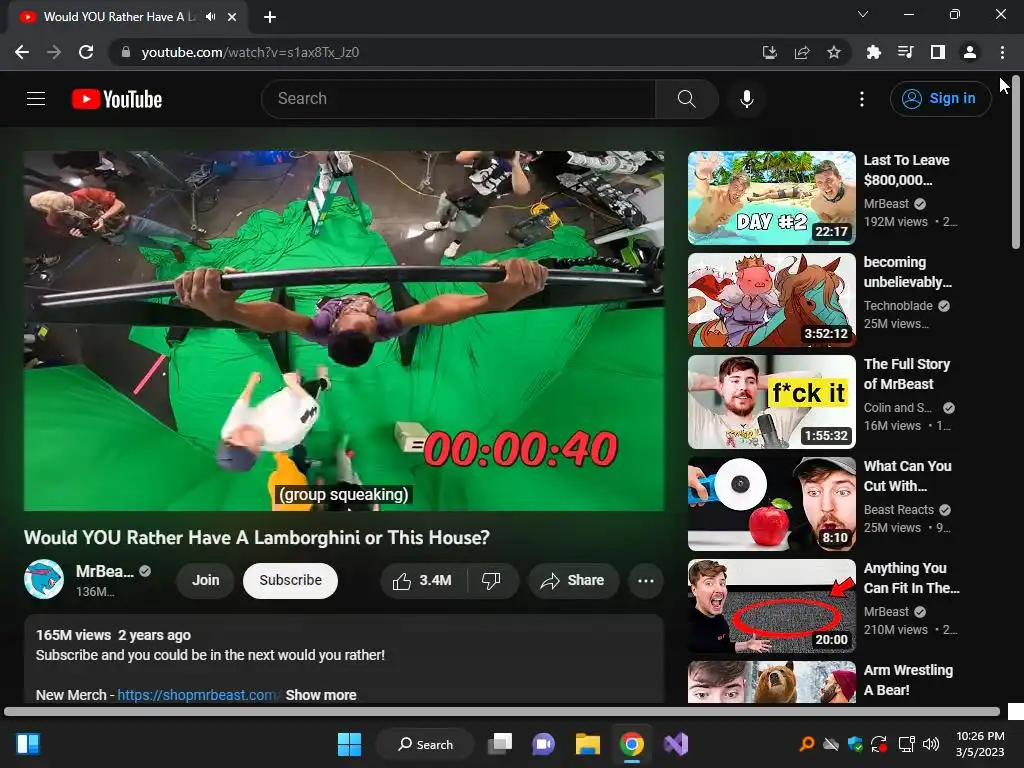Pause the video by clicking the player
Image resolution: width=1024 pixels, height=768 pixels.
(x=344, y=330)
